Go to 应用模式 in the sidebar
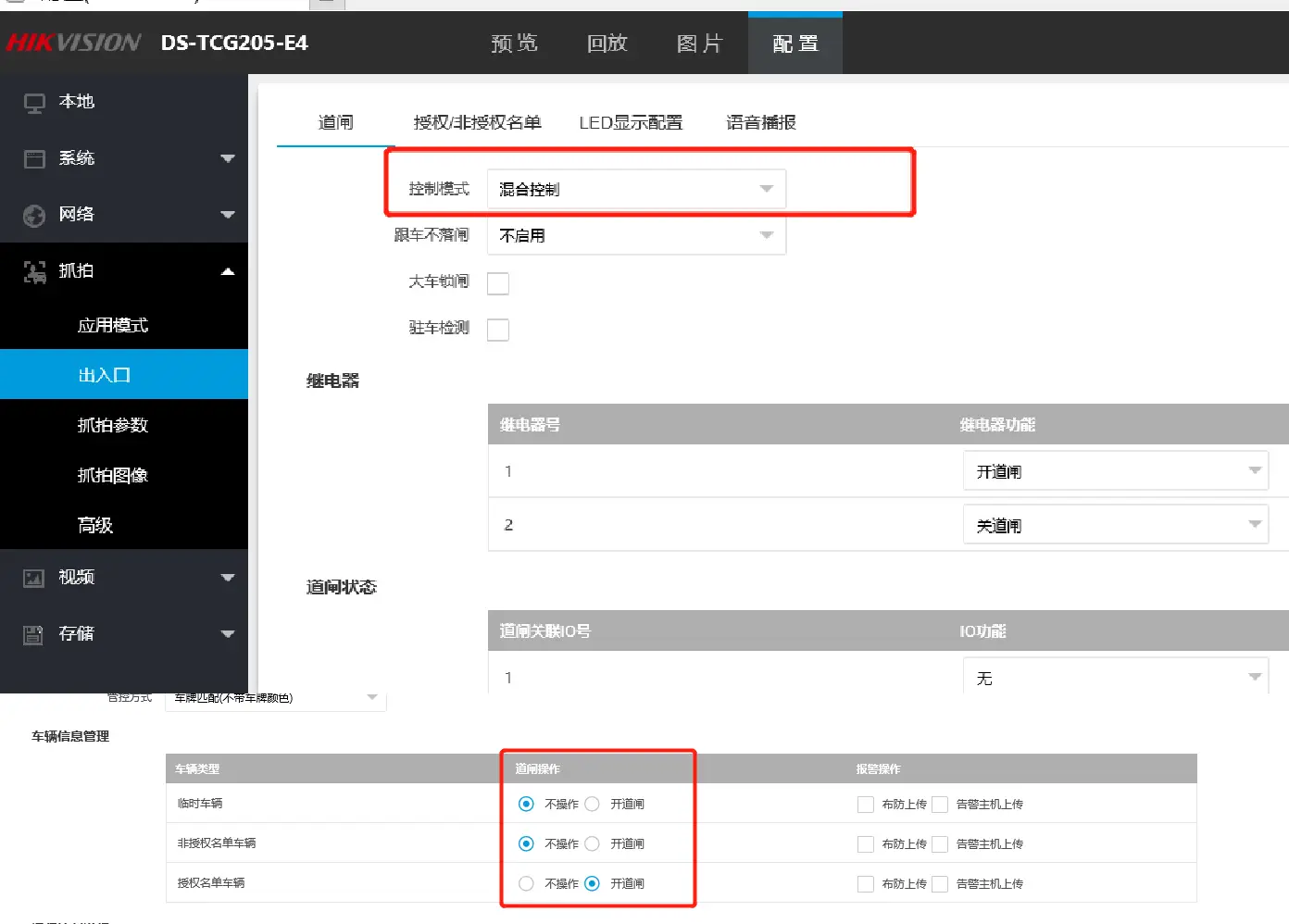 click(113, 325)
